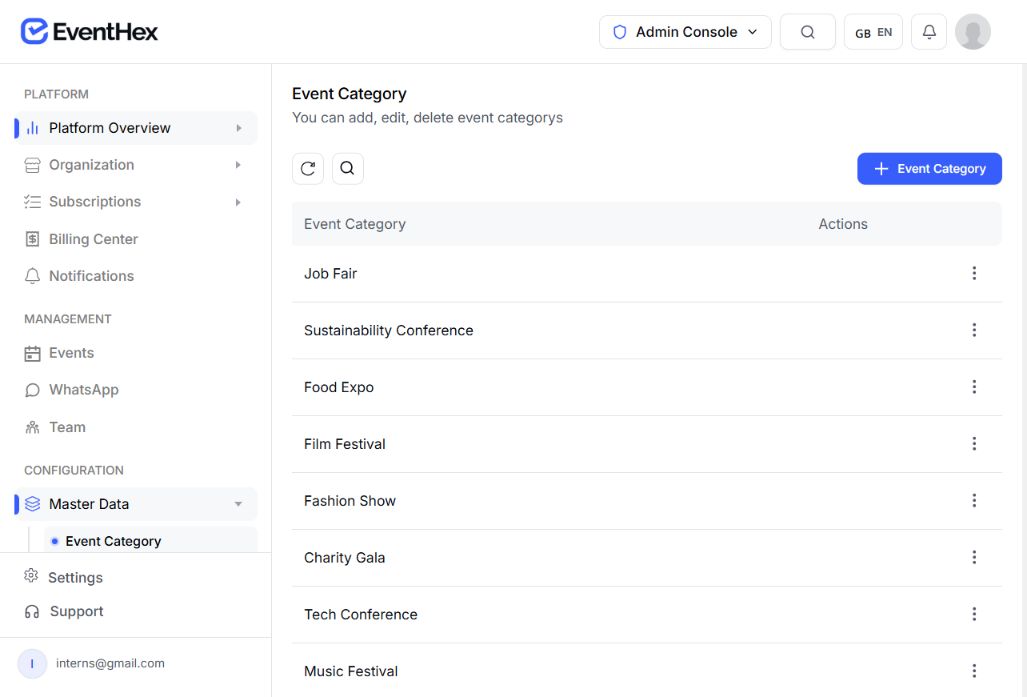
Task: Select the Film Festival row text
Action: (x=345, y=444)
